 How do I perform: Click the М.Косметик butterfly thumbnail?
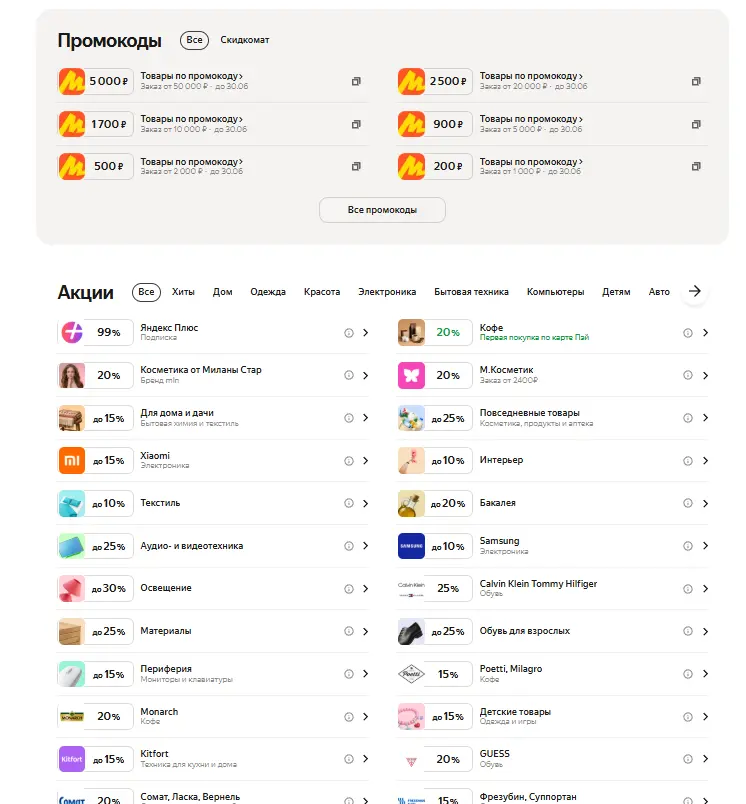pyautogui.click(x=411, y=375)
